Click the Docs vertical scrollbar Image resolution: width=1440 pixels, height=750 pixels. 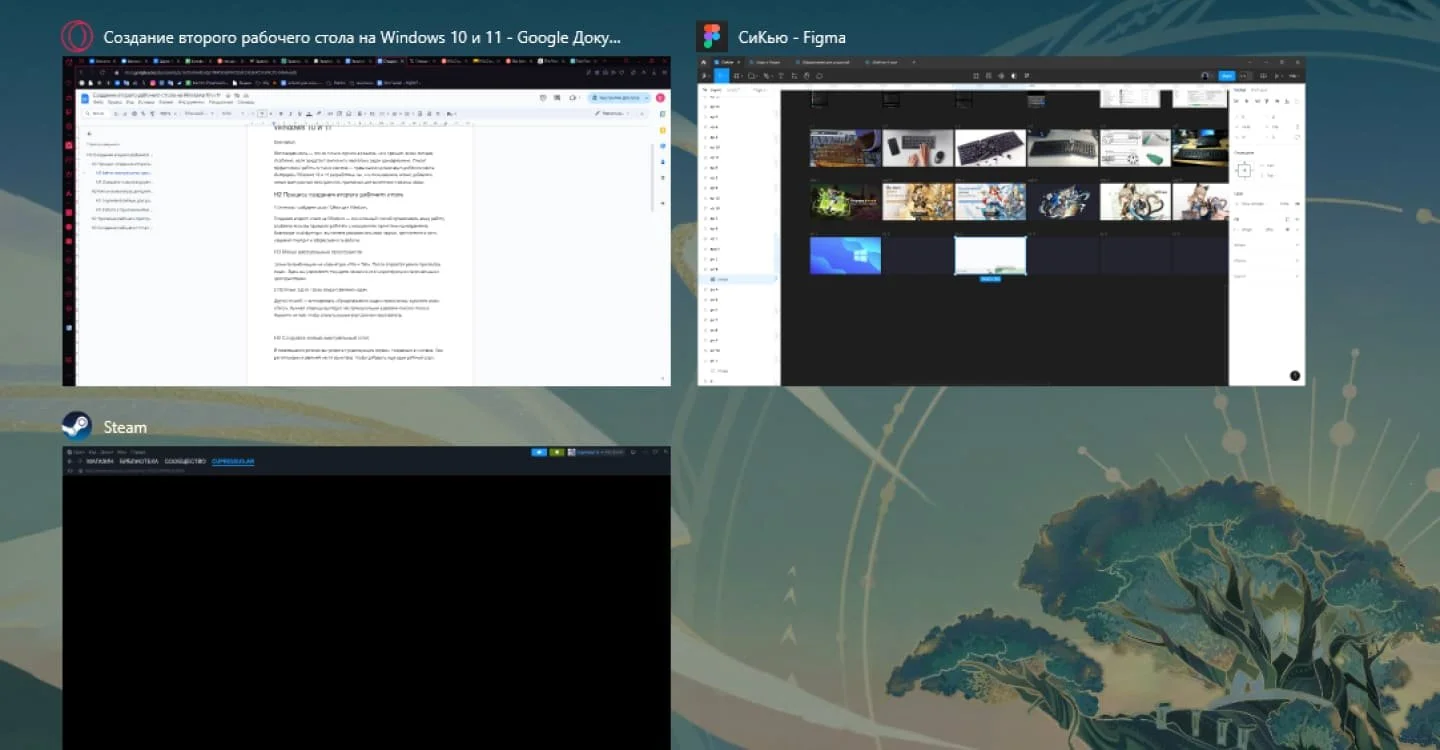(651, 177)
